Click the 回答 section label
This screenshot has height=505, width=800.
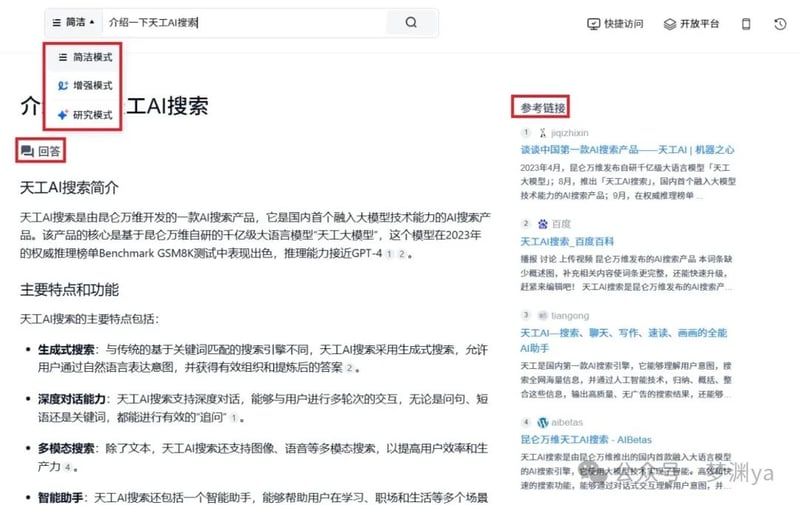click(x=49, y=151)
